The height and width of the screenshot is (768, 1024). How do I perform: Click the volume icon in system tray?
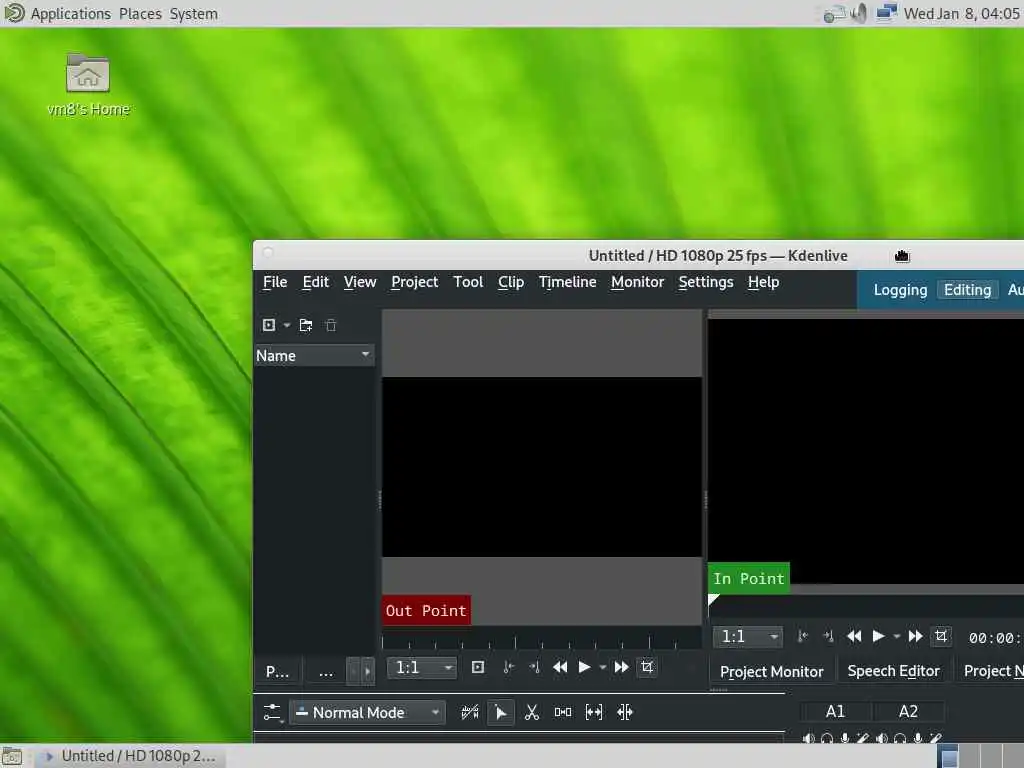point(859,13)
